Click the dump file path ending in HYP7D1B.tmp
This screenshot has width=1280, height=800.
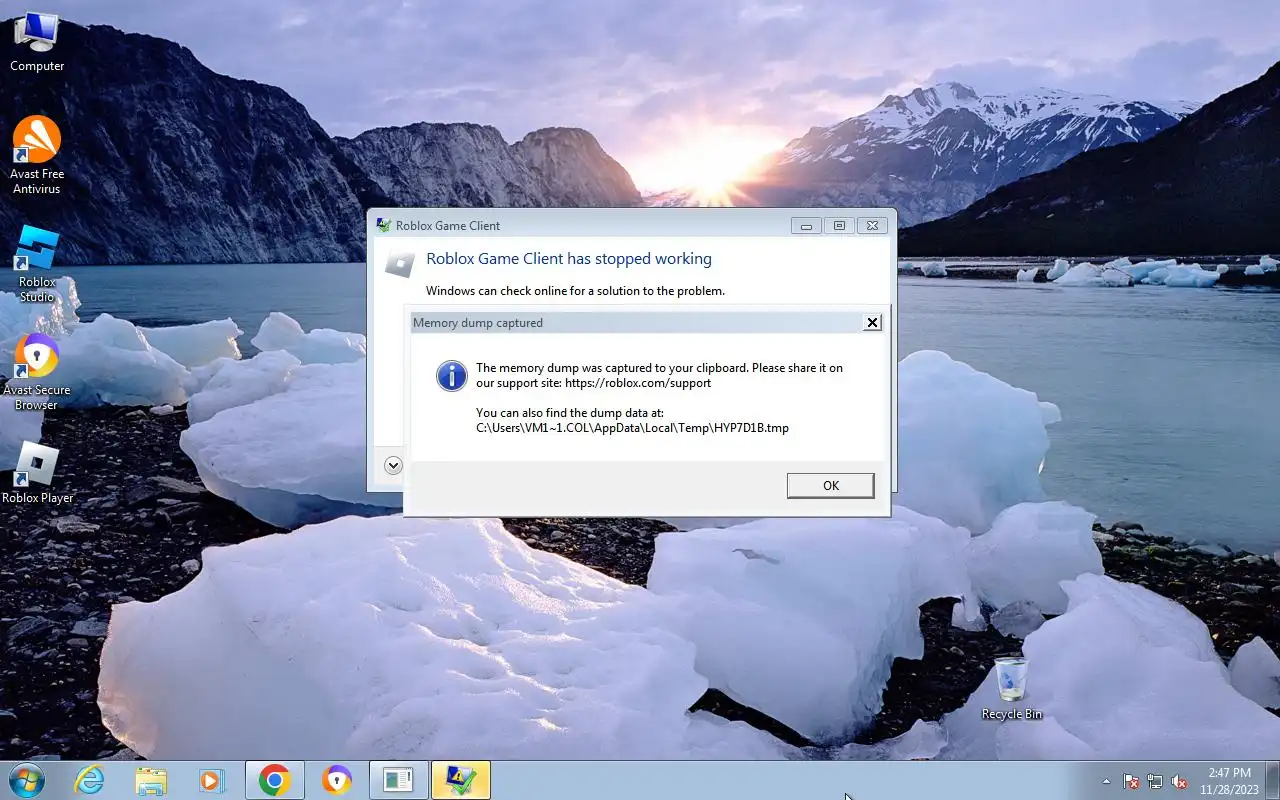632,428
